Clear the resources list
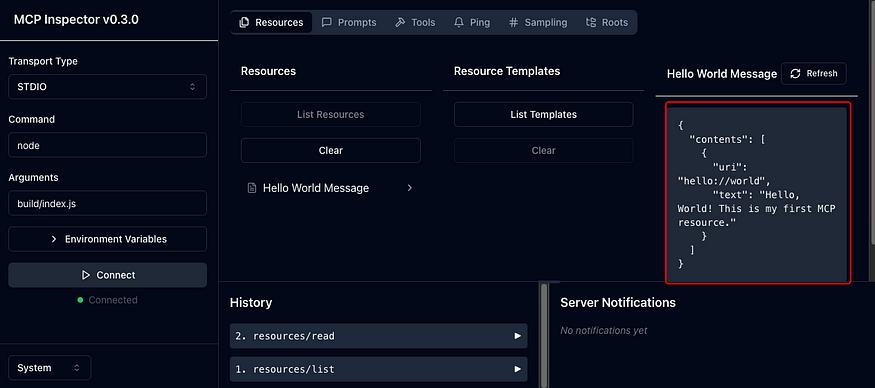875x388 pixels. (x=331, y=150)
